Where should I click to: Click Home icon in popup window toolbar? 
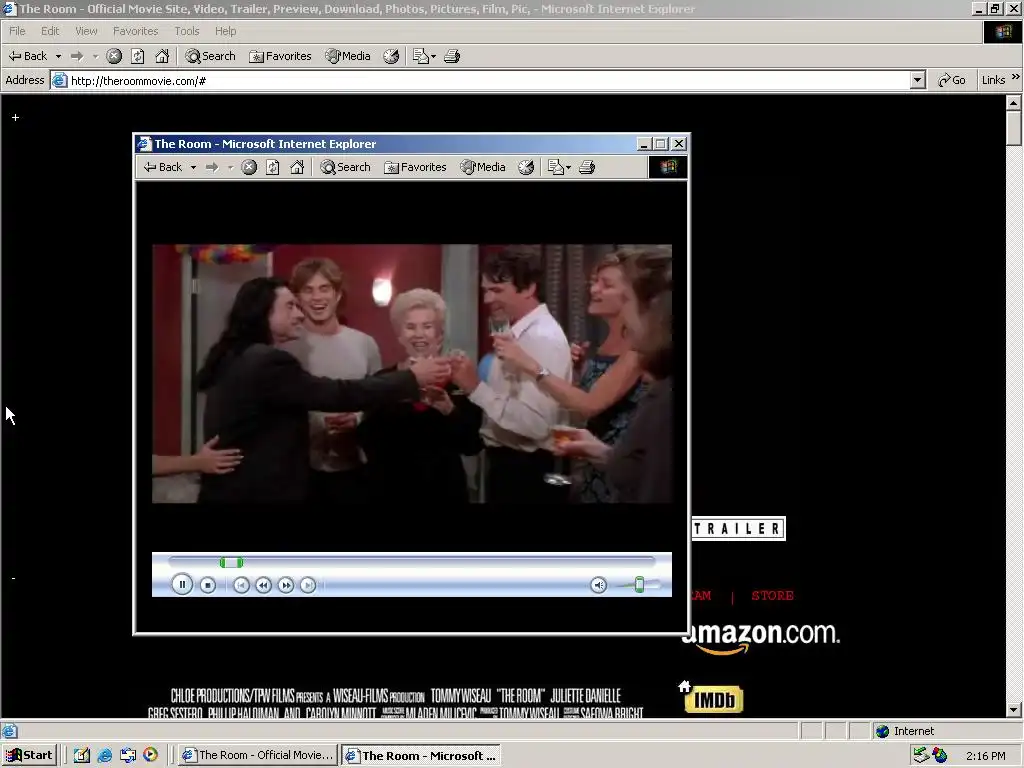pos(297,167)
